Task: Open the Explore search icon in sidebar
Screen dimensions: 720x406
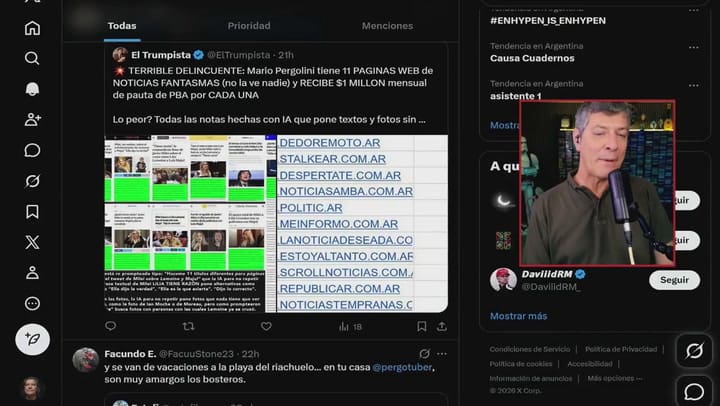Action: pyautogui.click(x=32, y=58)
